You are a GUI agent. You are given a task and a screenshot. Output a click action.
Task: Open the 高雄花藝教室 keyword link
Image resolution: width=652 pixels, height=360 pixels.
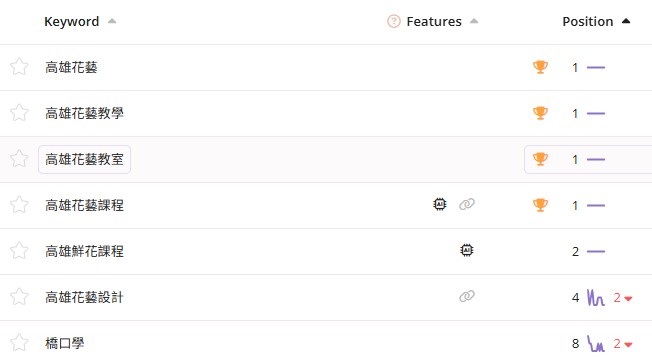[84, 159]
